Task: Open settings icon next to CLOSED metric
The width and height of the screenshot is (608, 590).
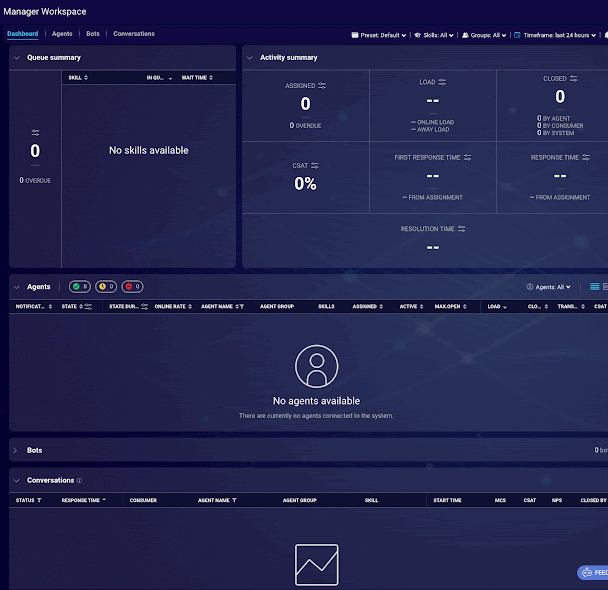Action: pos(573,79)
